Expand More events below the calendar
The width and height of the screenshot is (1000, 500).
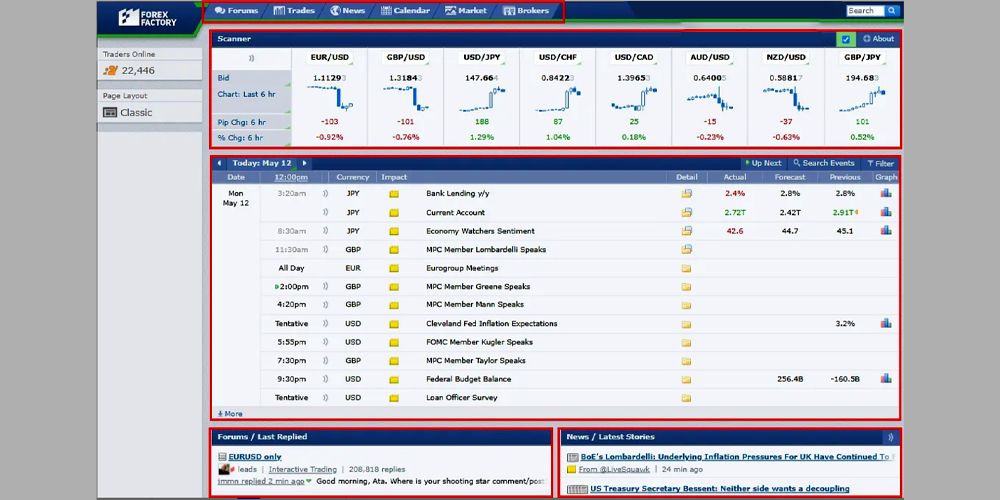pyautogui.click(x=230, y=414)
